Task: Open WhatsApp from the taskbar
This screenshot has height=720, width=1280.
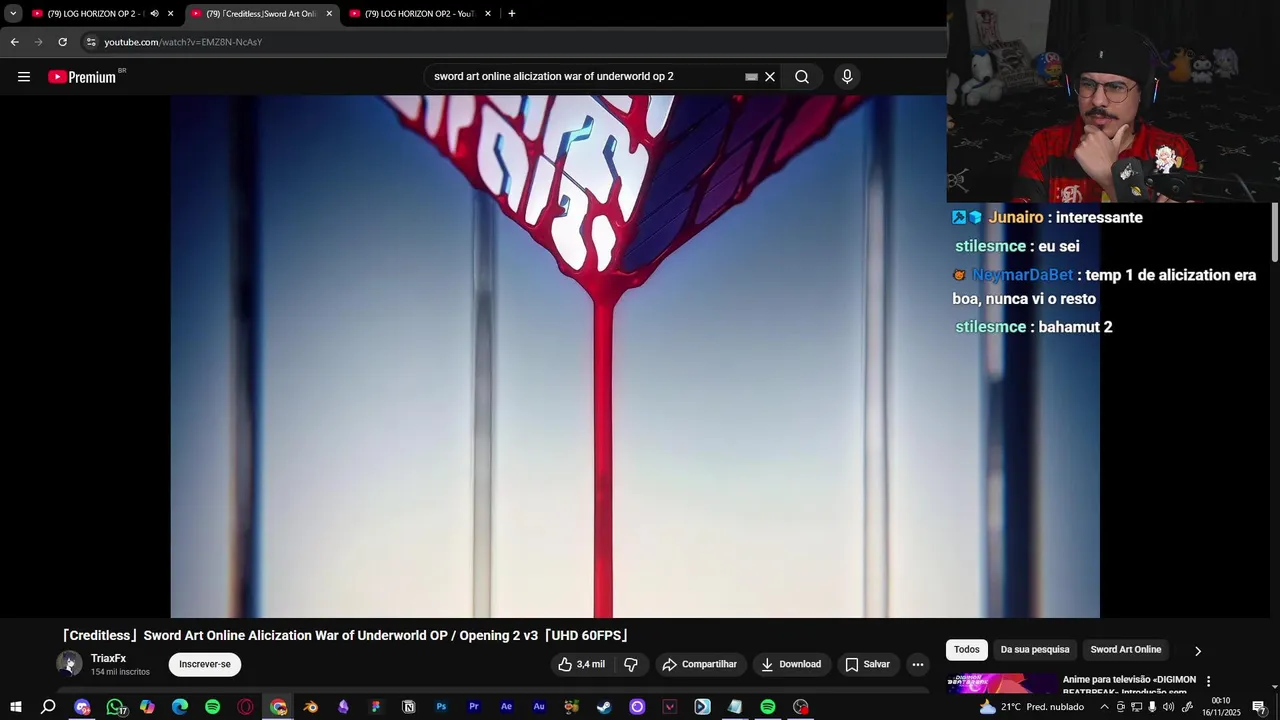Action: [115, 707]
